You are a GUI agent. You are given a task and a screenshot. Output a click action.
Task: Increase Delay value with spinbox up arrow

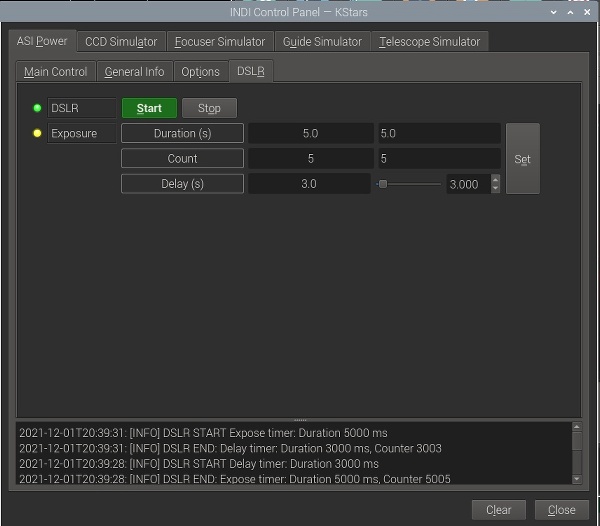coord(495,179)
